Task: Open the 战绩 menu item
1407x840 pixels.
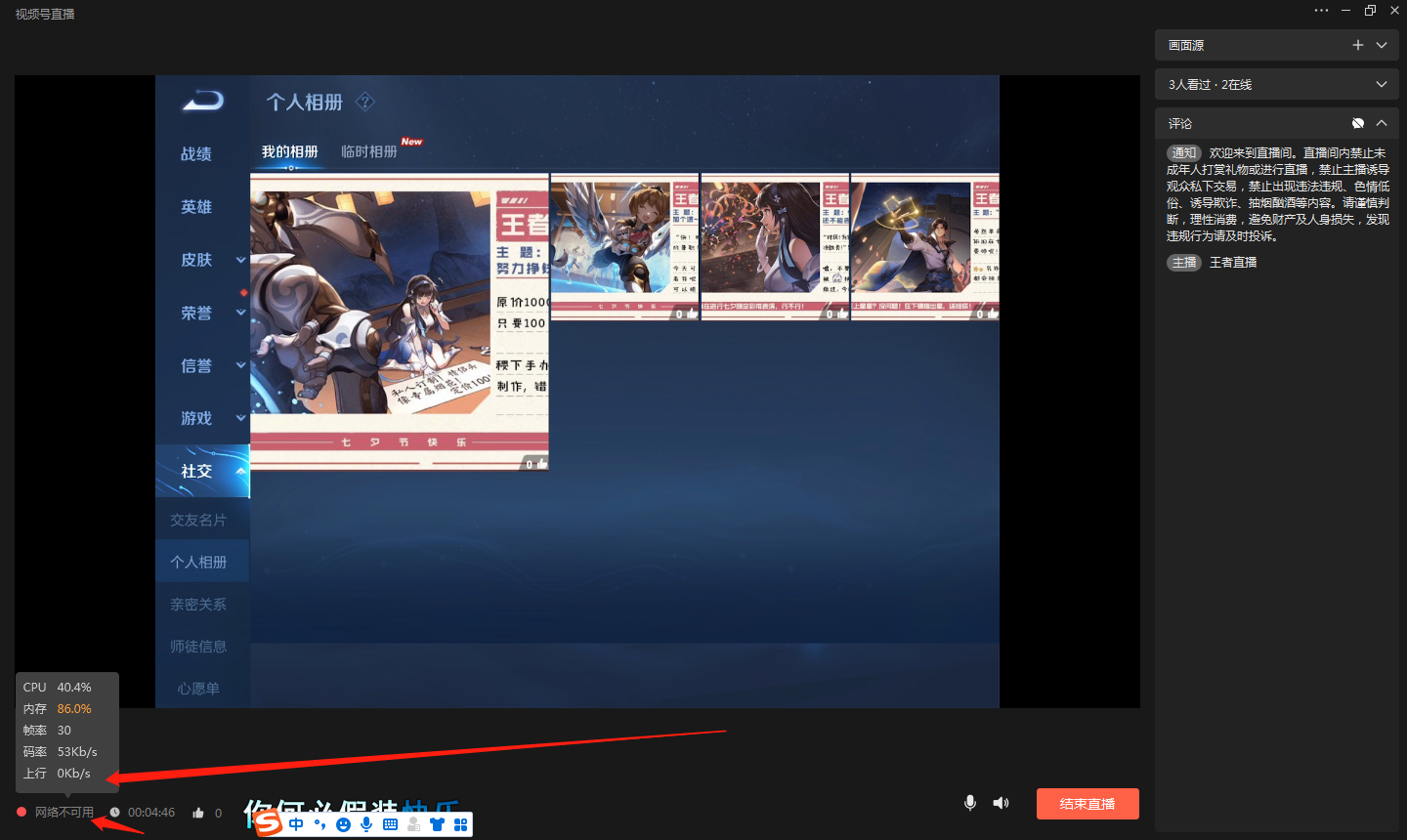Action: (x=196, y=154)
